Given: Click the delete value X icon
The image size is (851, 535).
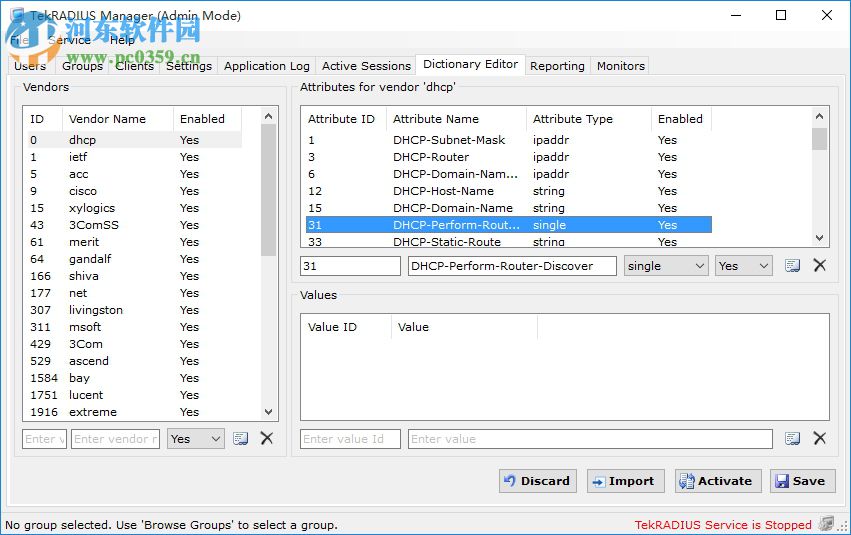Looking at the screenshot, I should click(820, 438).
